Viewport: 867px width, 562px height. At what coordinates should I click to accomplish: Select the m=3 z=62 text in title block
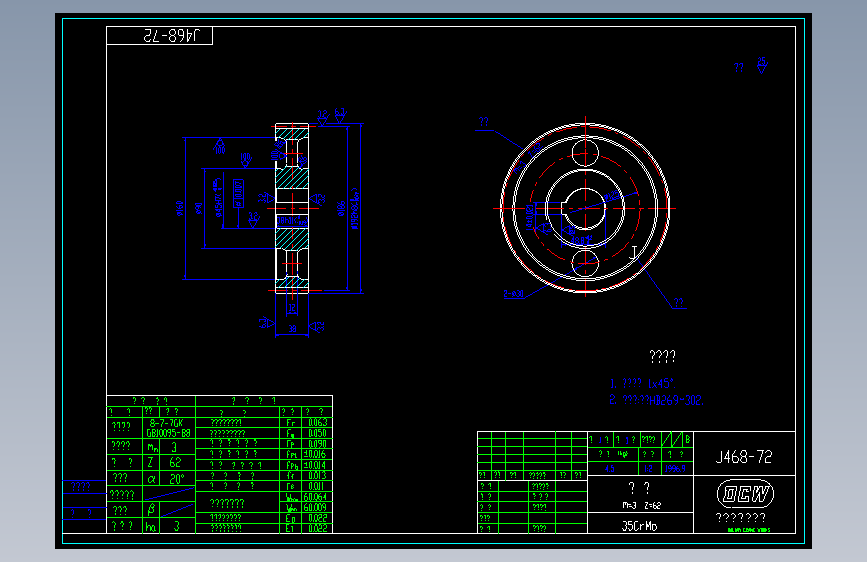tap(641, 506)
